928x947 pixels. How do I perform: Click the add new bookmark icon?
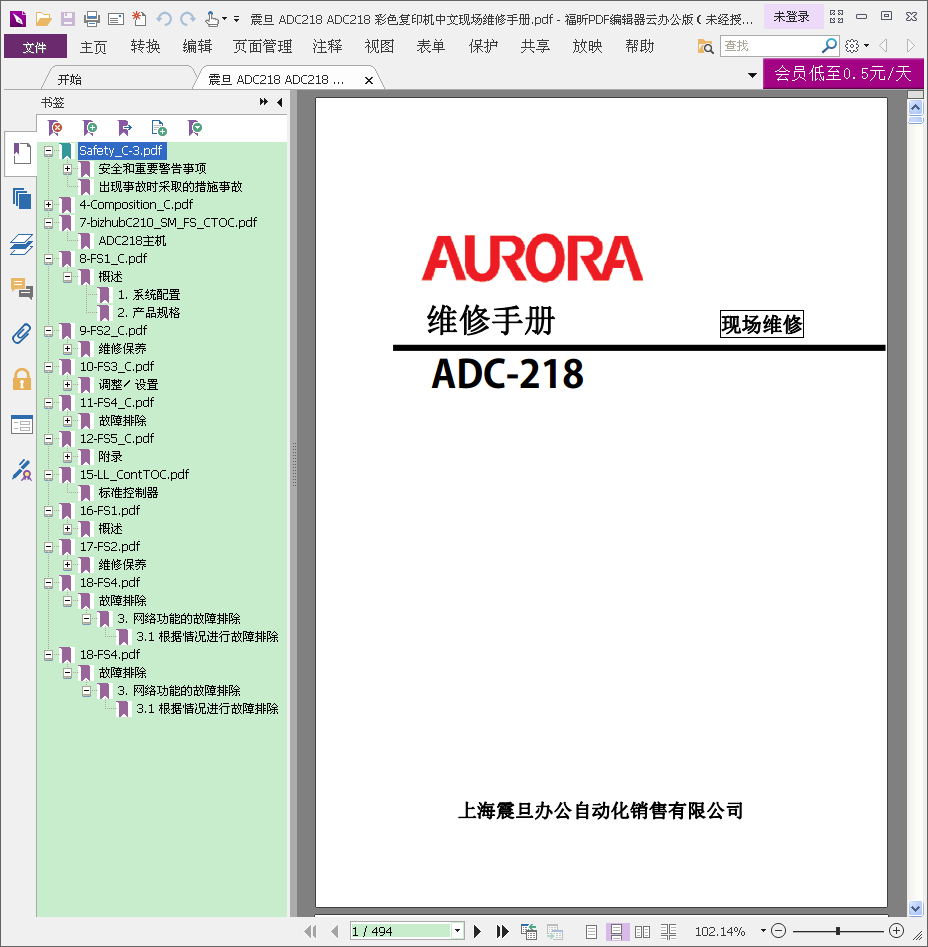pos(90,127)
